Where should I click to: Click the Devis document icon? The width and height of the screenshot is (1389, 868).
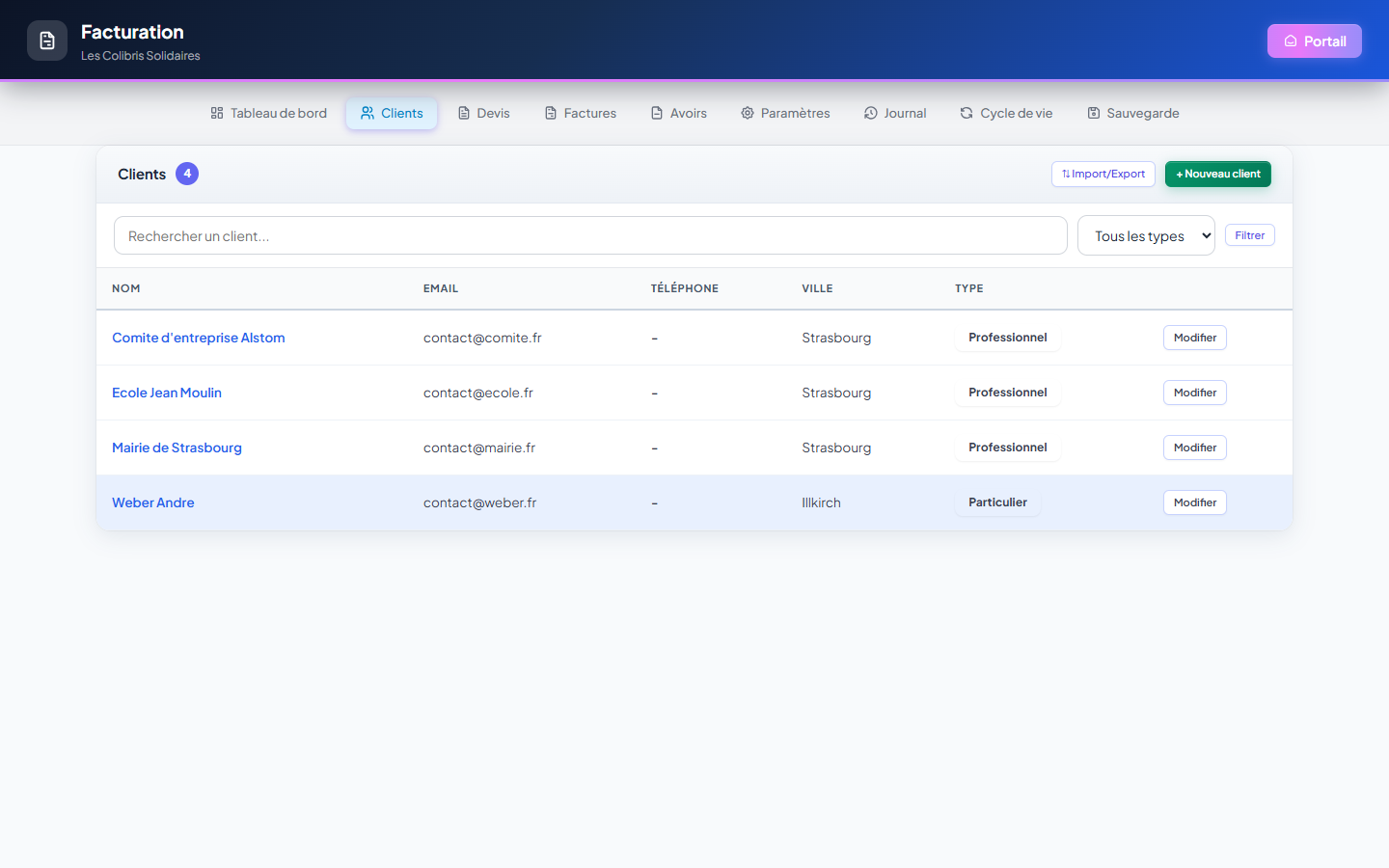pos(464,113)
